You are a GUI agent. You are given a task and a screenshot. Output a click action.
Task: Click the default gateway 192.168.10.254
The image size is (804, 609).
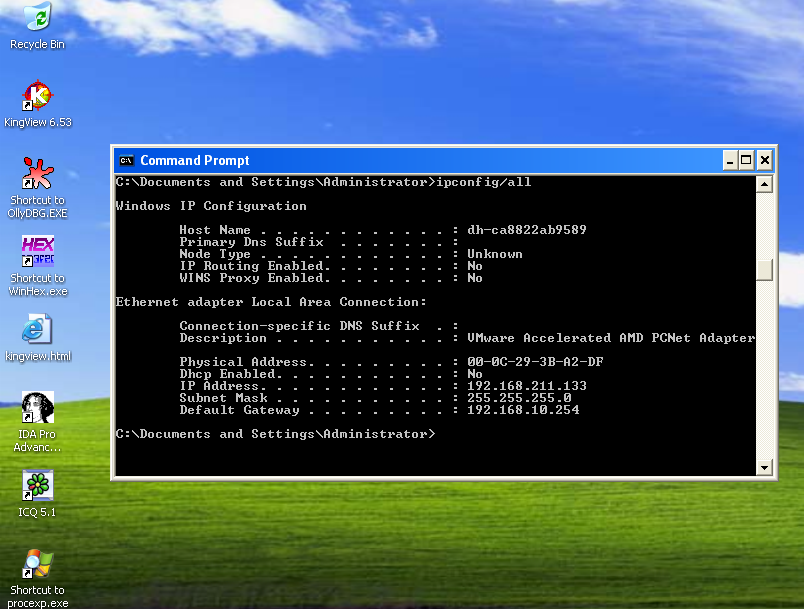pos(523,410)
